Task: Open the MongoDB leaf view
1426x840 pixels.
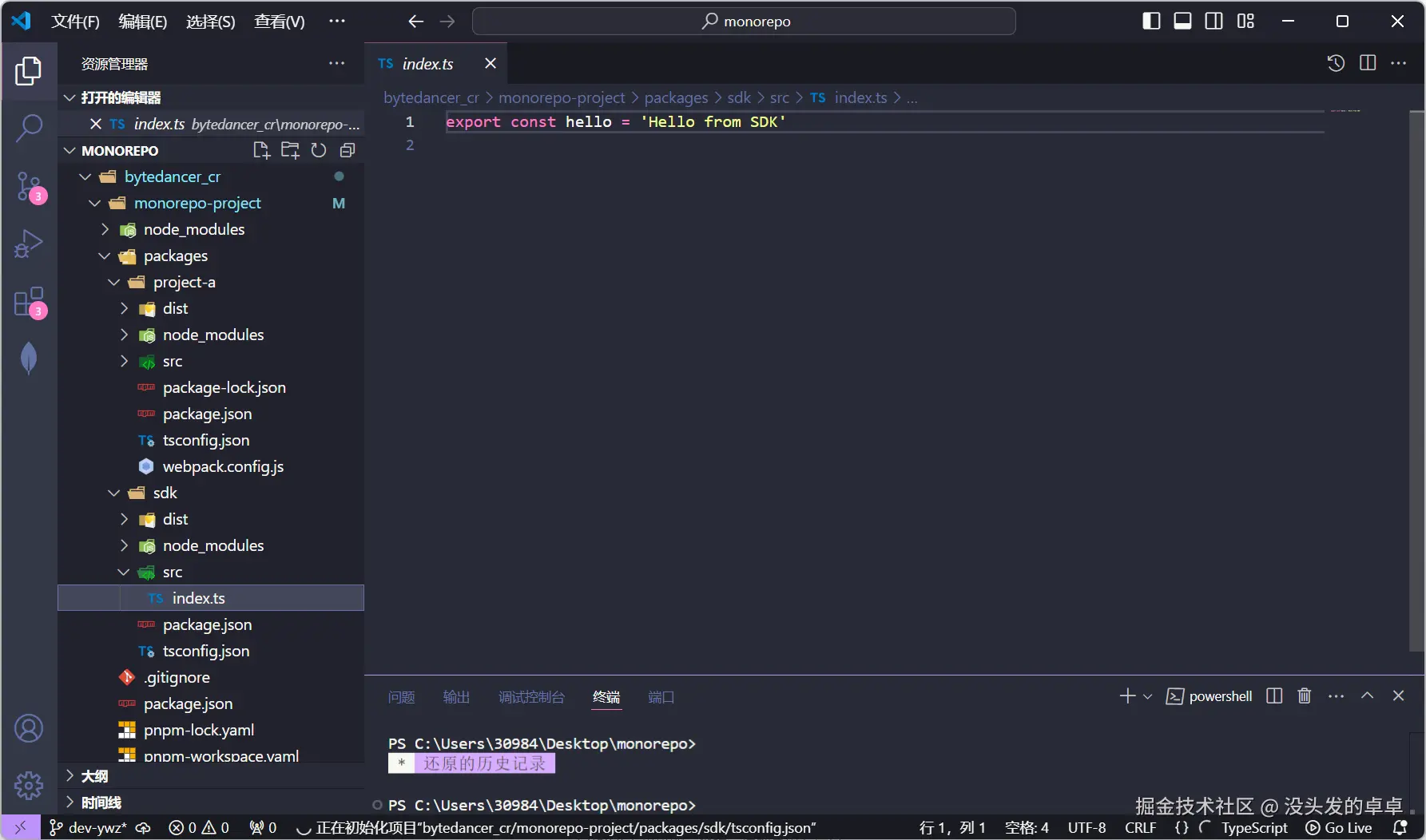Action: (29, 359)
